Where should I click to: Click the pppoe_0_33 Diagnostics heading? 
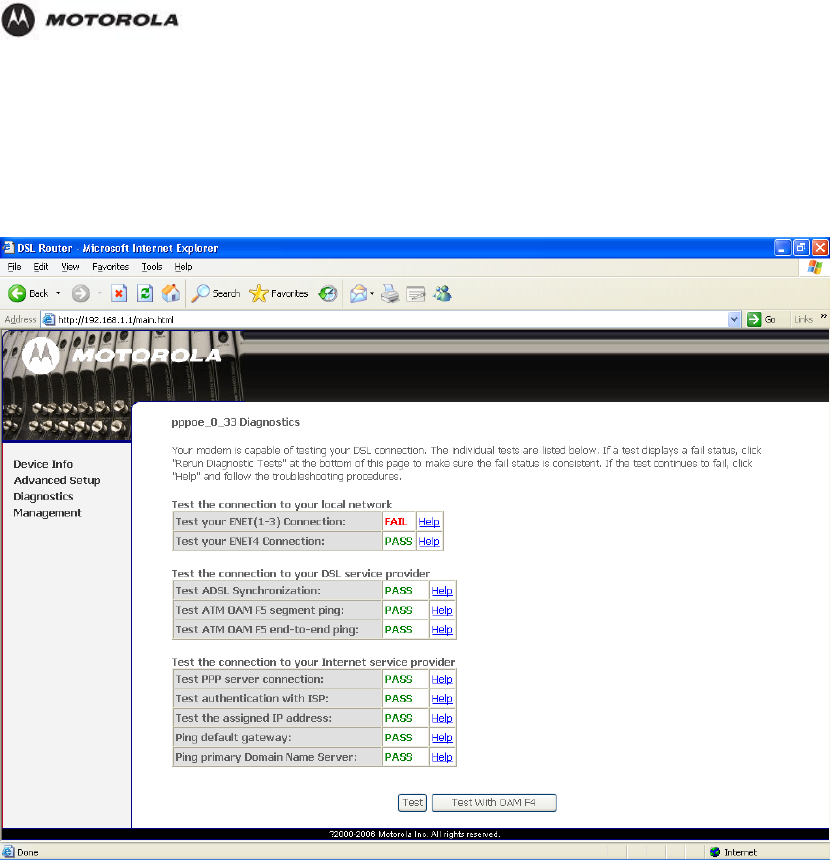(235, 422)
